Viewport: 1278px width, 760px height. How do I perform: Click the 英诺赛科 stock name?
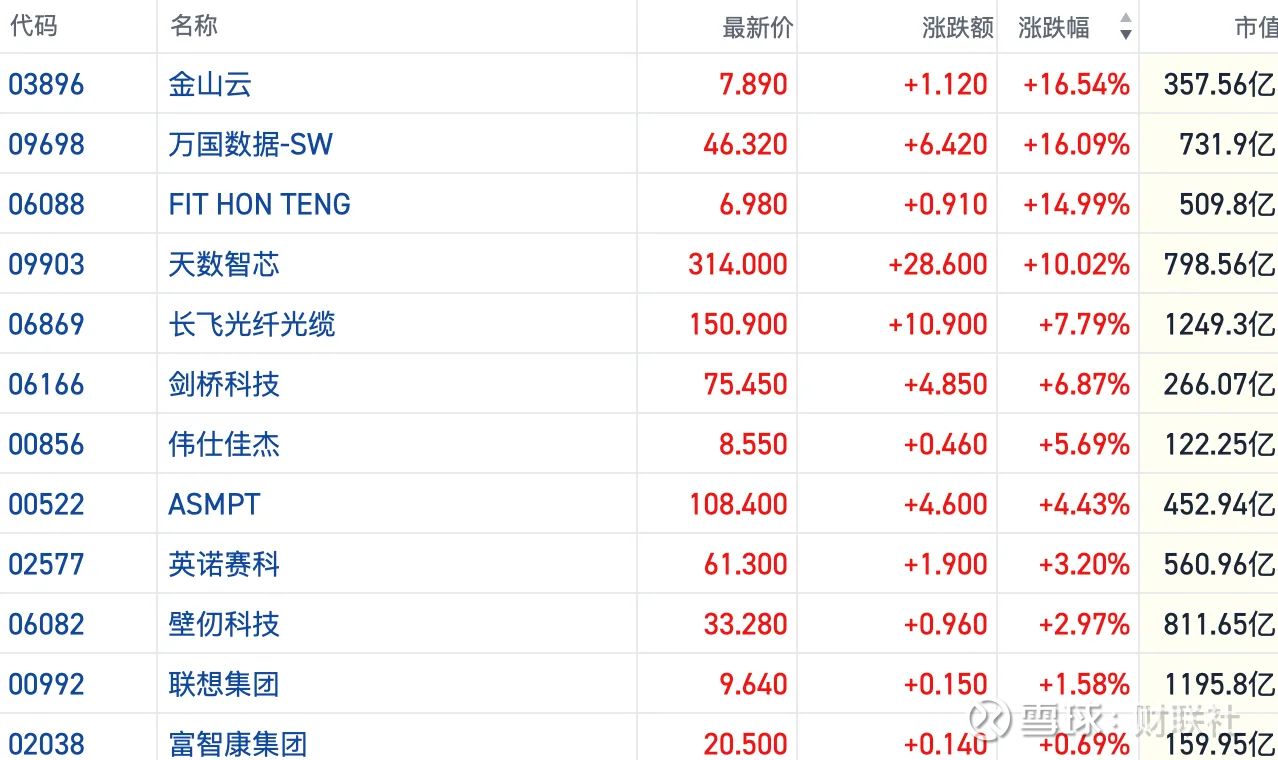224,564
